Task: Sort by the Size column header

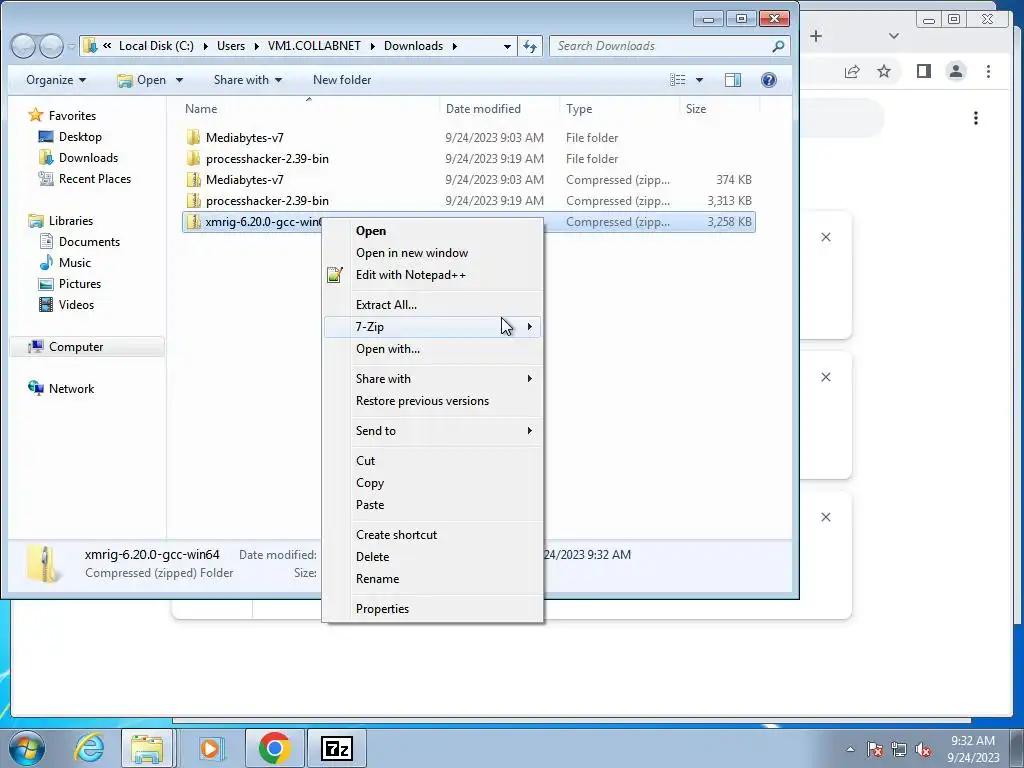Action: [719, 108]
